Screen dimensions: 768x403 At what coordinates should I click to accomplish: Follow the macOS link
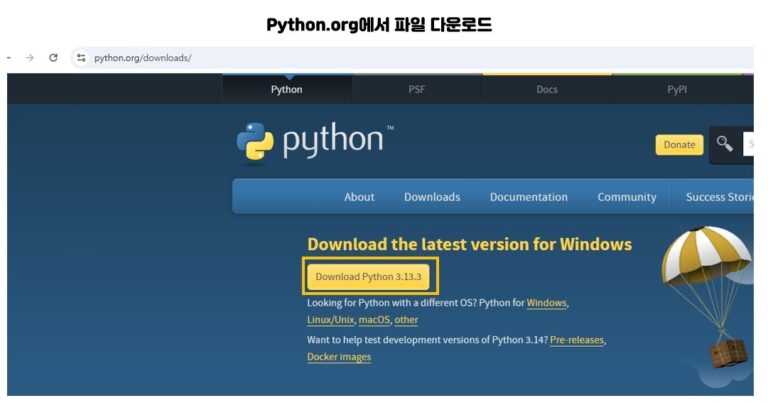pos(374,320)
